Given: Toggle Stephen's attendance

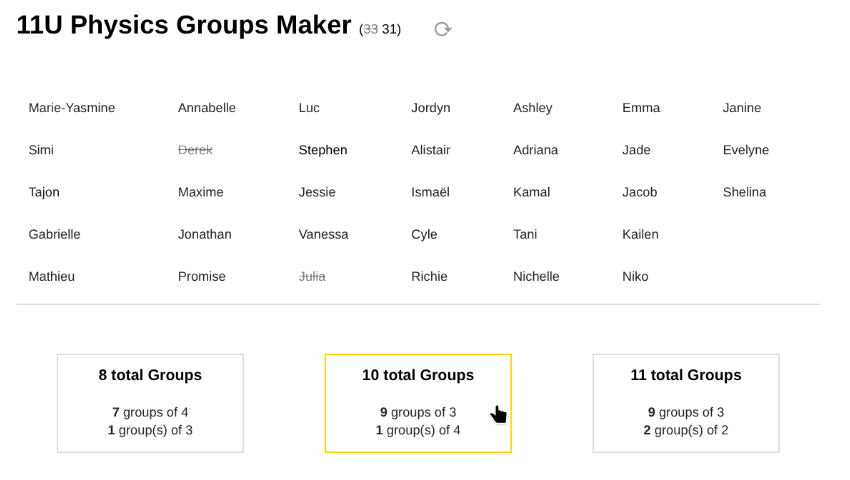Looking at the screenshot, I should coord(323,150).
